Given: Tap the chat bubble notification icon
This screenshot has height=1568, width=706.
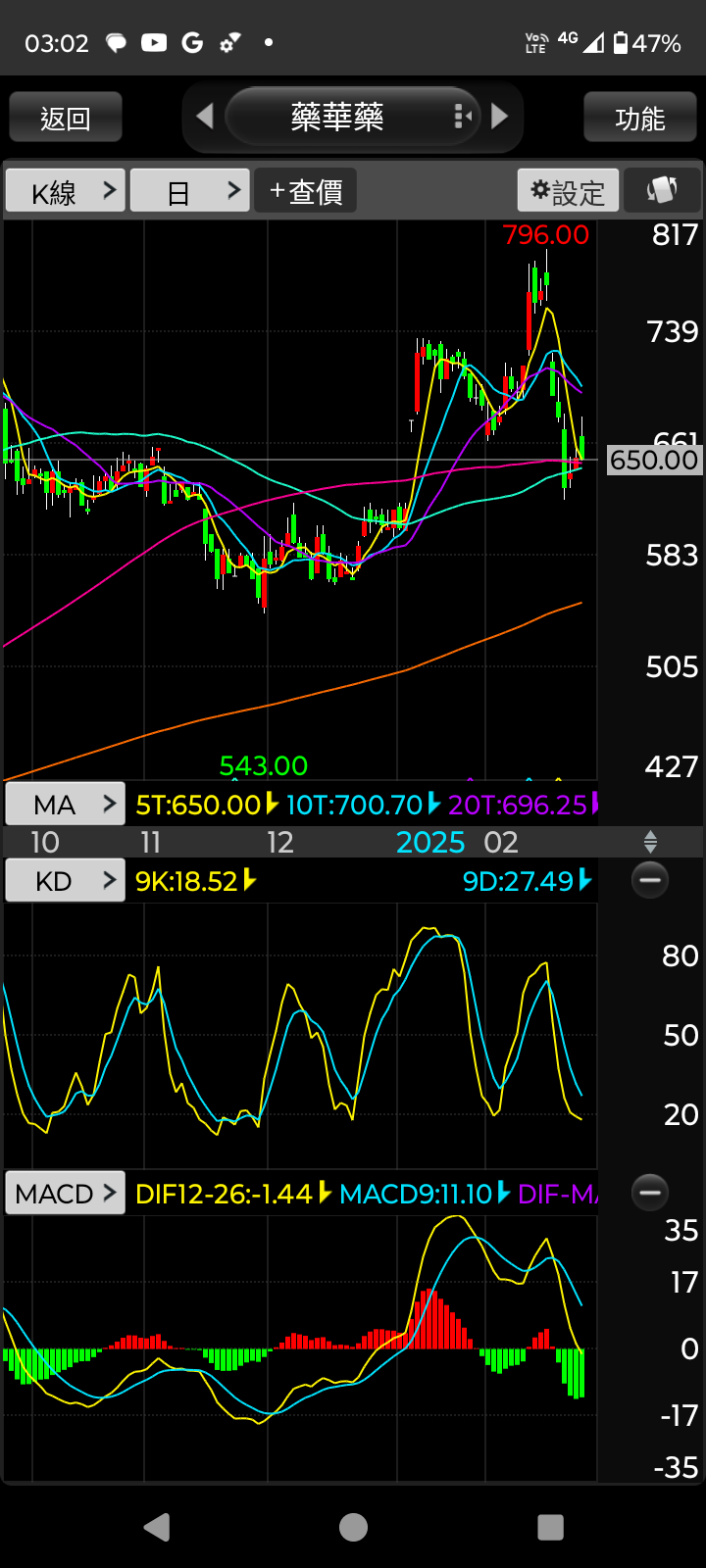Looking at the screenshot, I should 116,43.
